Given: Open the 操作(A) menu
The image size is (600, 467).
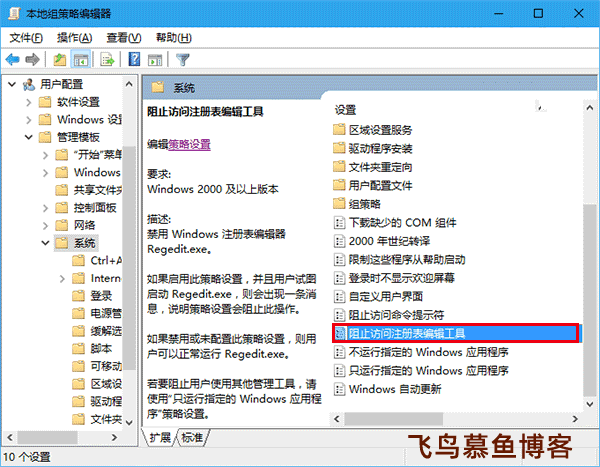Looking at the screenshot, I should click(x=74, y=38).
